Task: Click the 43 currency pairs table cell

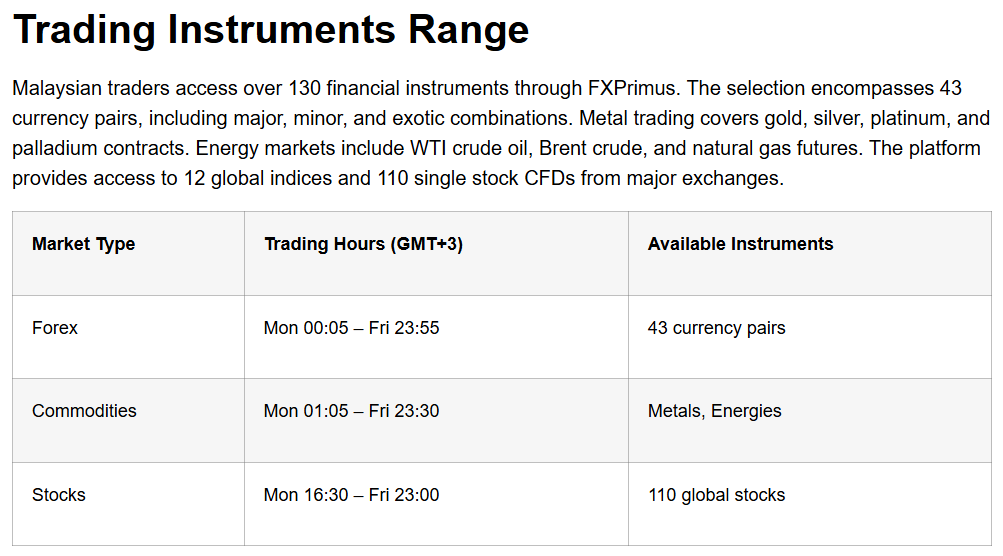Action: [716, 328]
